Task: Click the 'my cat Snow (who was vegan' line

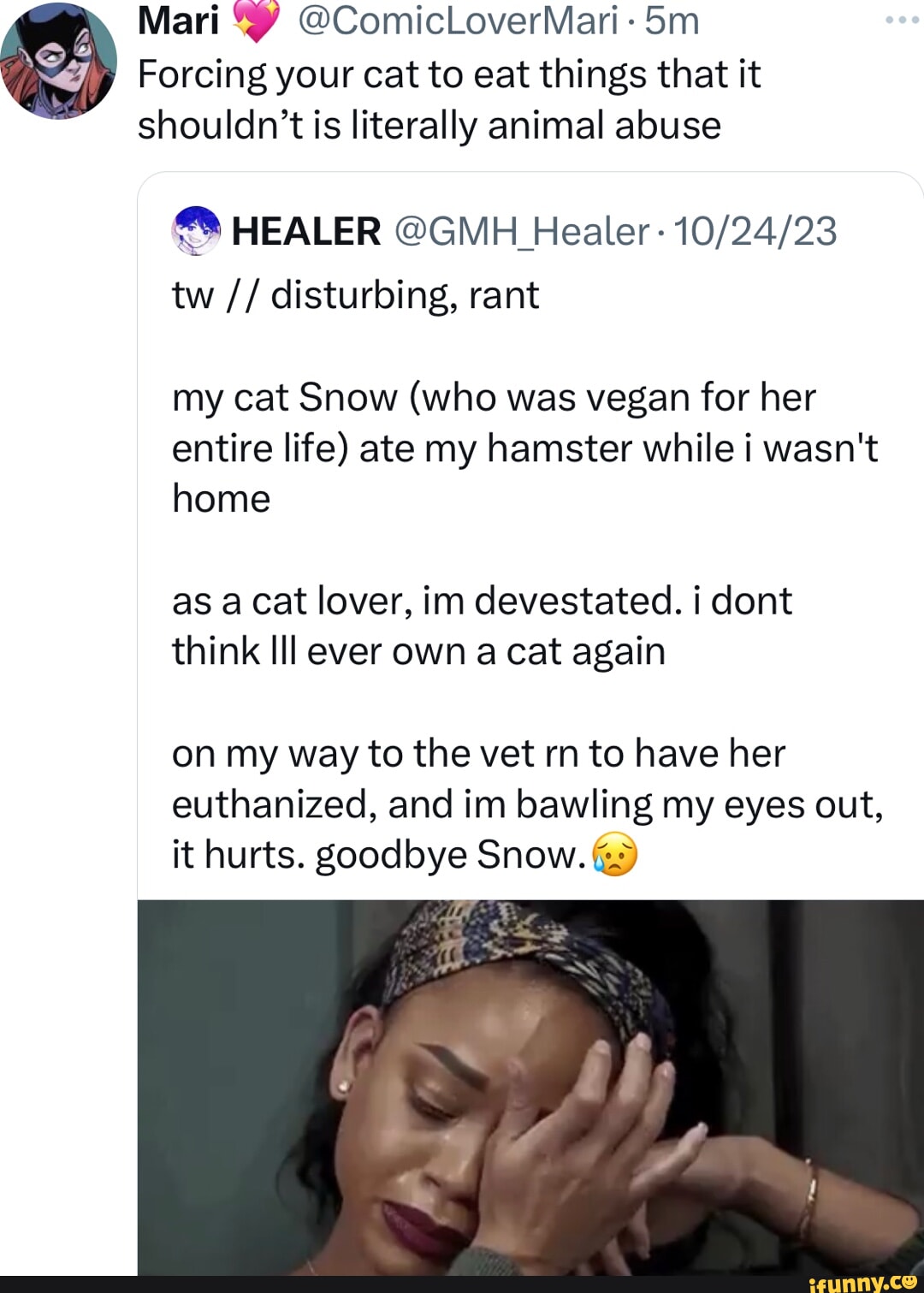Action: coord(494,398)
